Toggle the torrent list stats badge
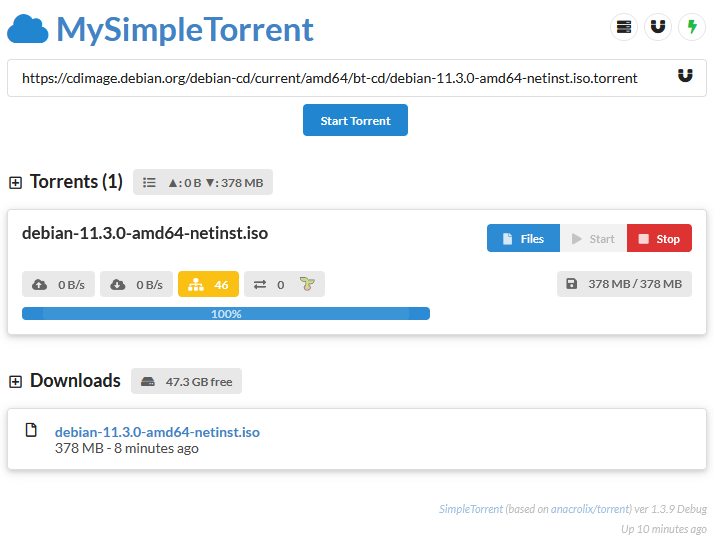Image resolution: width=714 pixels, height=540 pixels. (x=203, y=182)
